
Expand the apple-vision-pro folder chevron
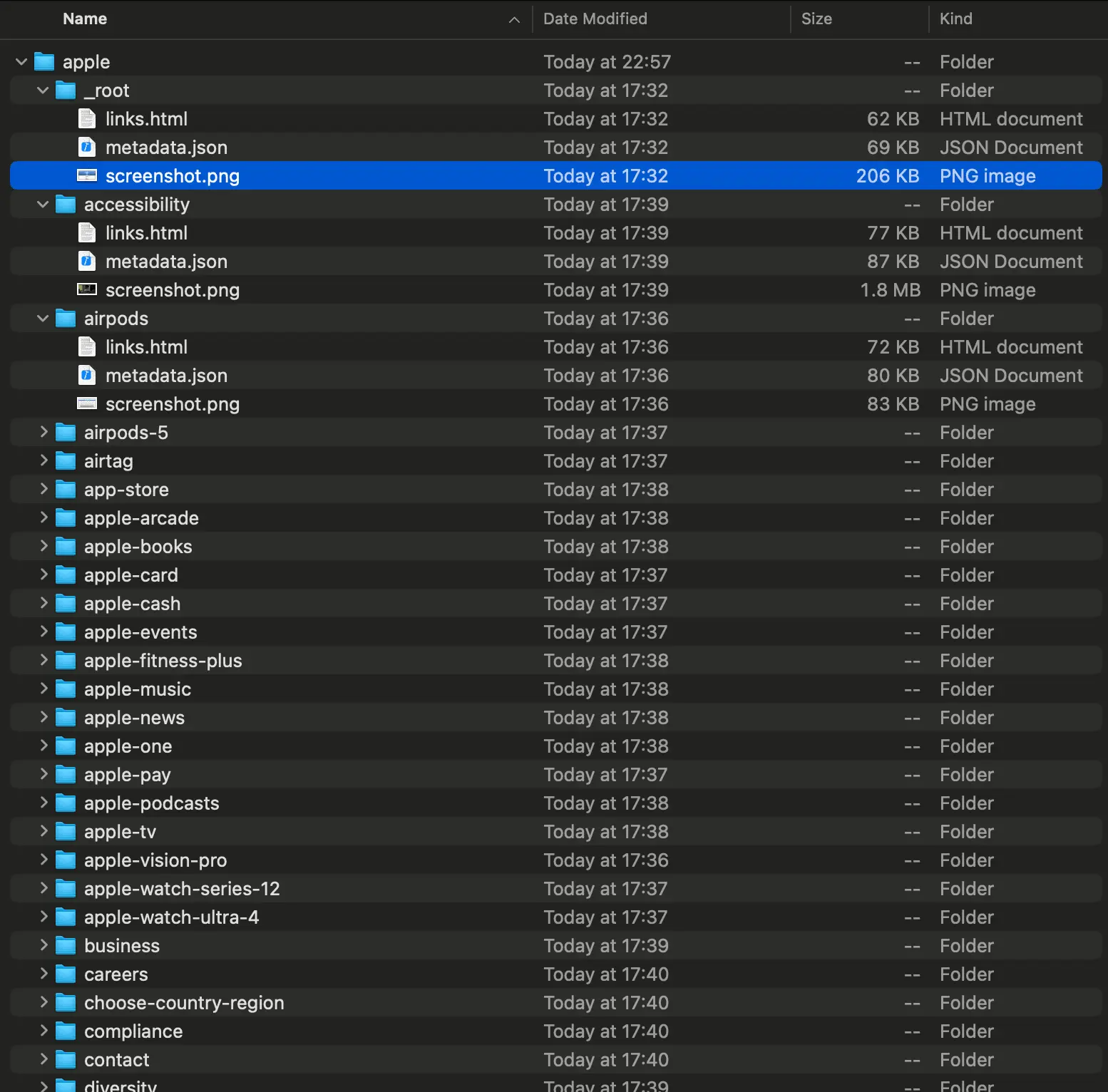point(43,860)
